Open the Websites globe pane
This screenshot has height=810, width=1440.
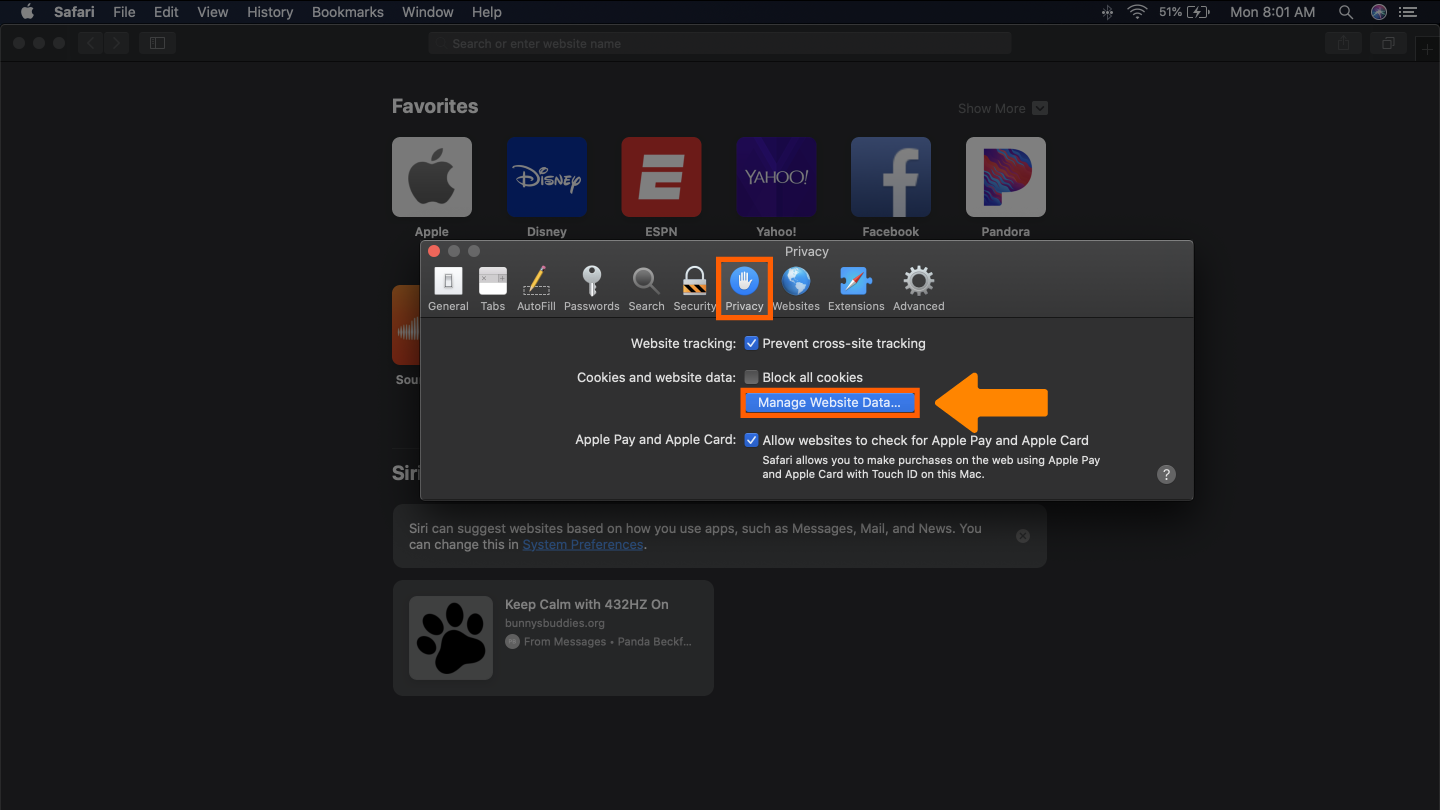(796, 289)
